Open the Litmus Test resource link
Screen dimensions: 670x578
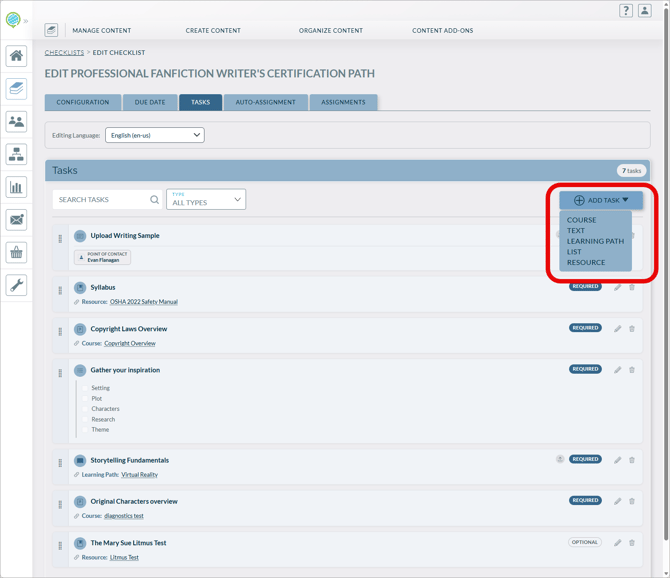click(x=124, y=557)
